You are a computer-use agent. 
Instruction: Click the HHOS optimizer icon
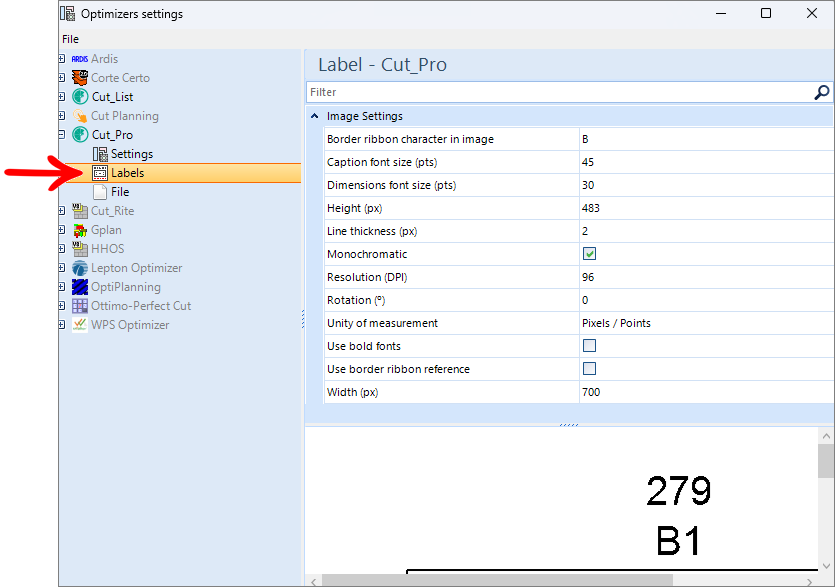pos(80,249)
